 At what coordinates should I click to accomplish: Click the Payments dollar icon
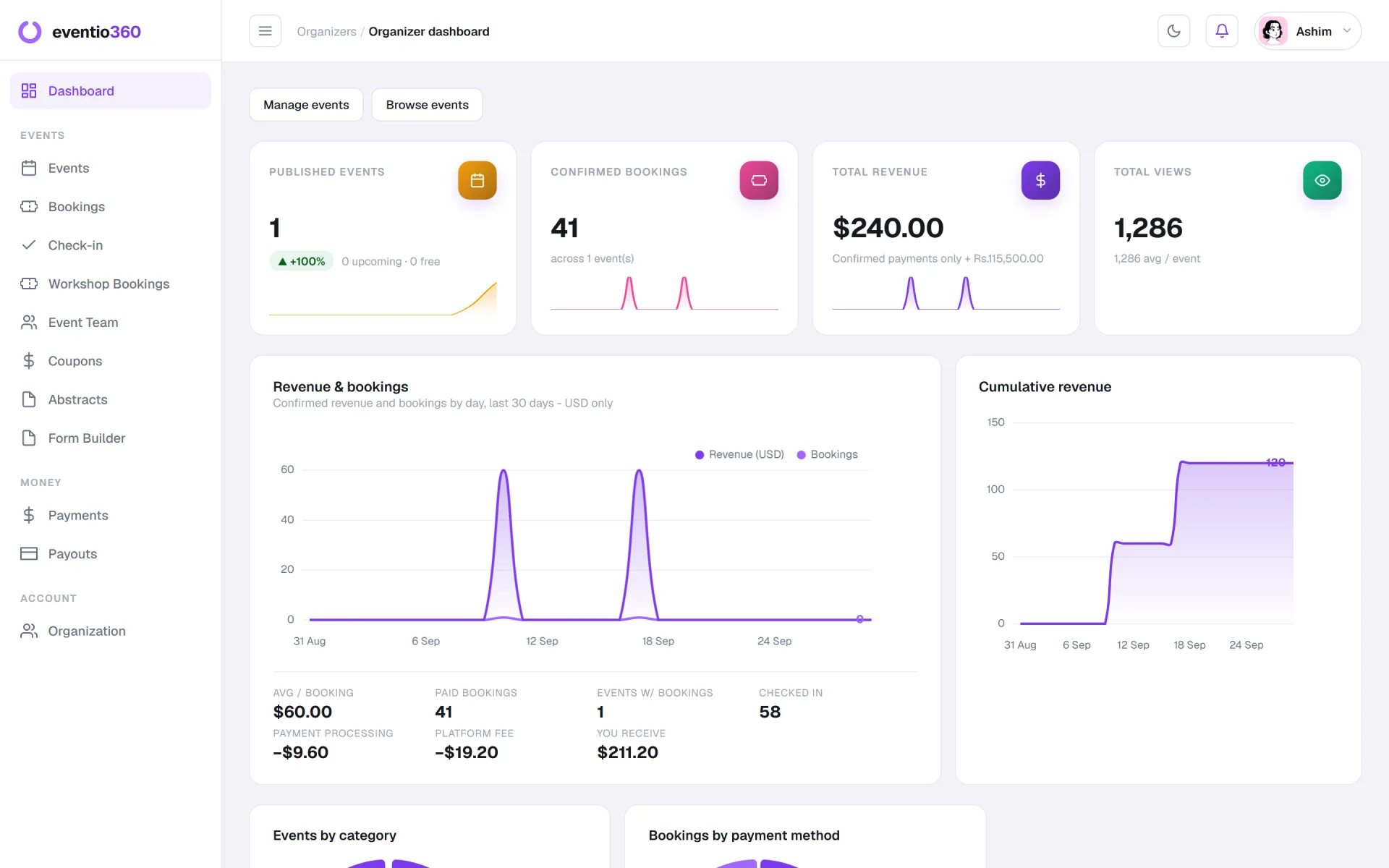29,515
